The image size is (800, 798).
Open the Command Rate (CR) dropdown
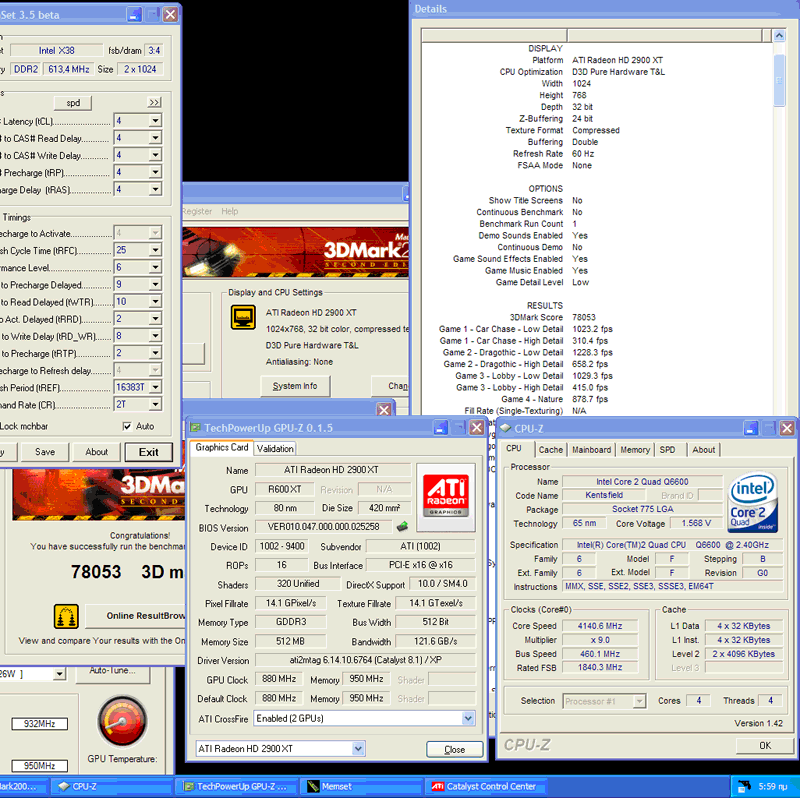[155, 404]
